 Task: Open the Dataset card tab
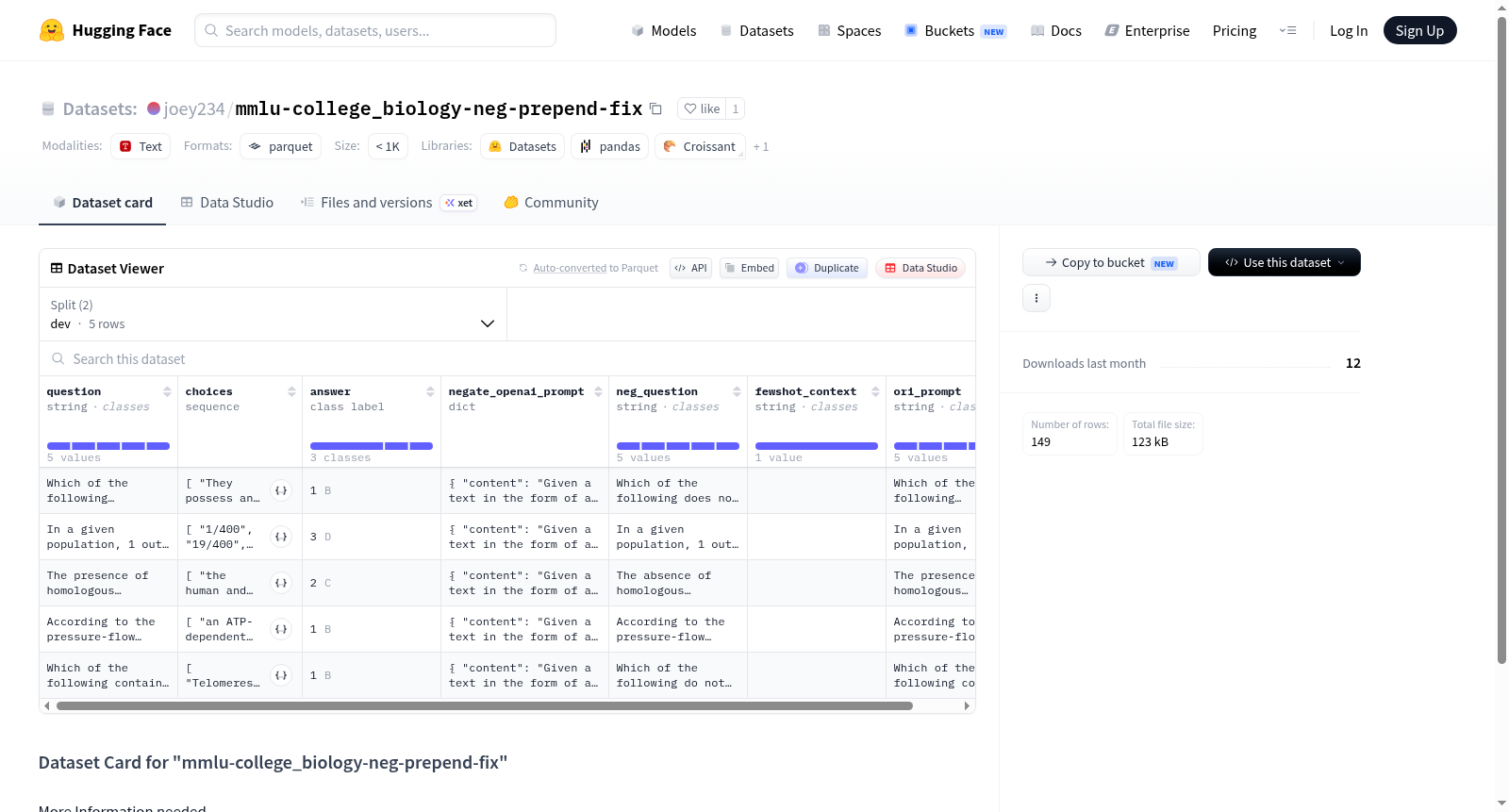point(102,203)
